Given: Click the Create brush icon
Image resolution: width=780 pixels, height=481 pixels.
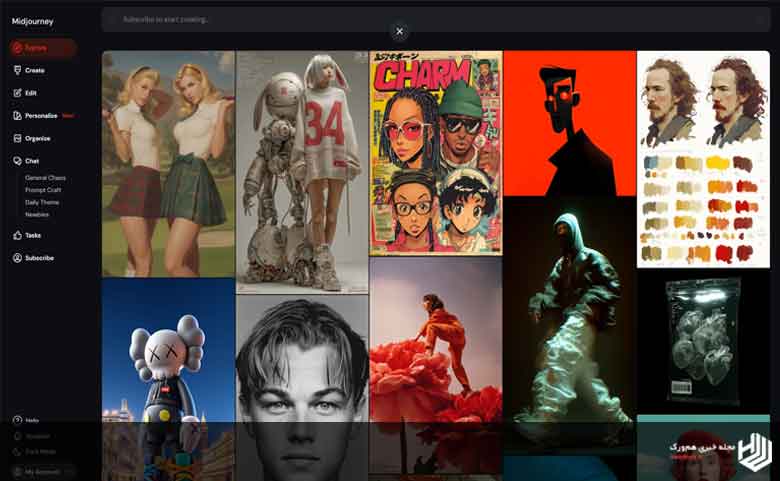Looking at the screenshot, I should (17, 70).
